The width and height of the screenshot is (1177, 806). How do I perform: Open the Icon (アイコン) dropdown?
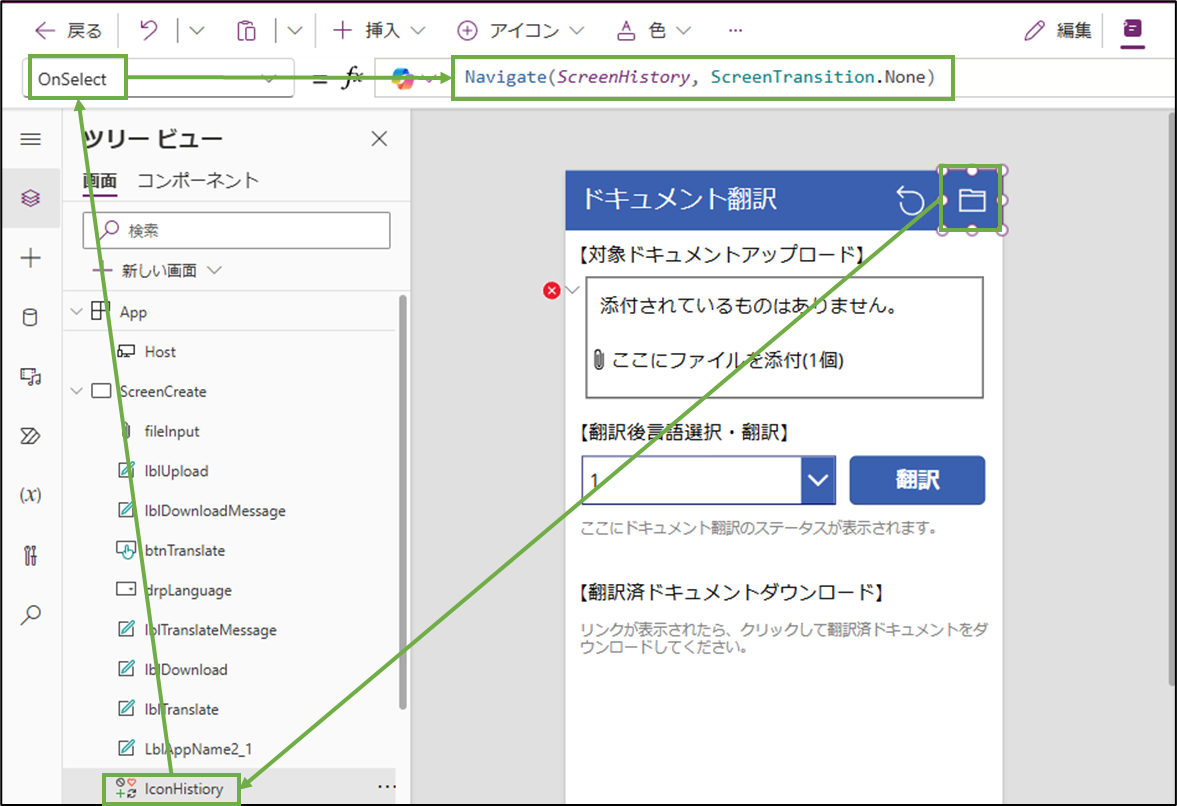pyautogui.click(x=520, y=31)
